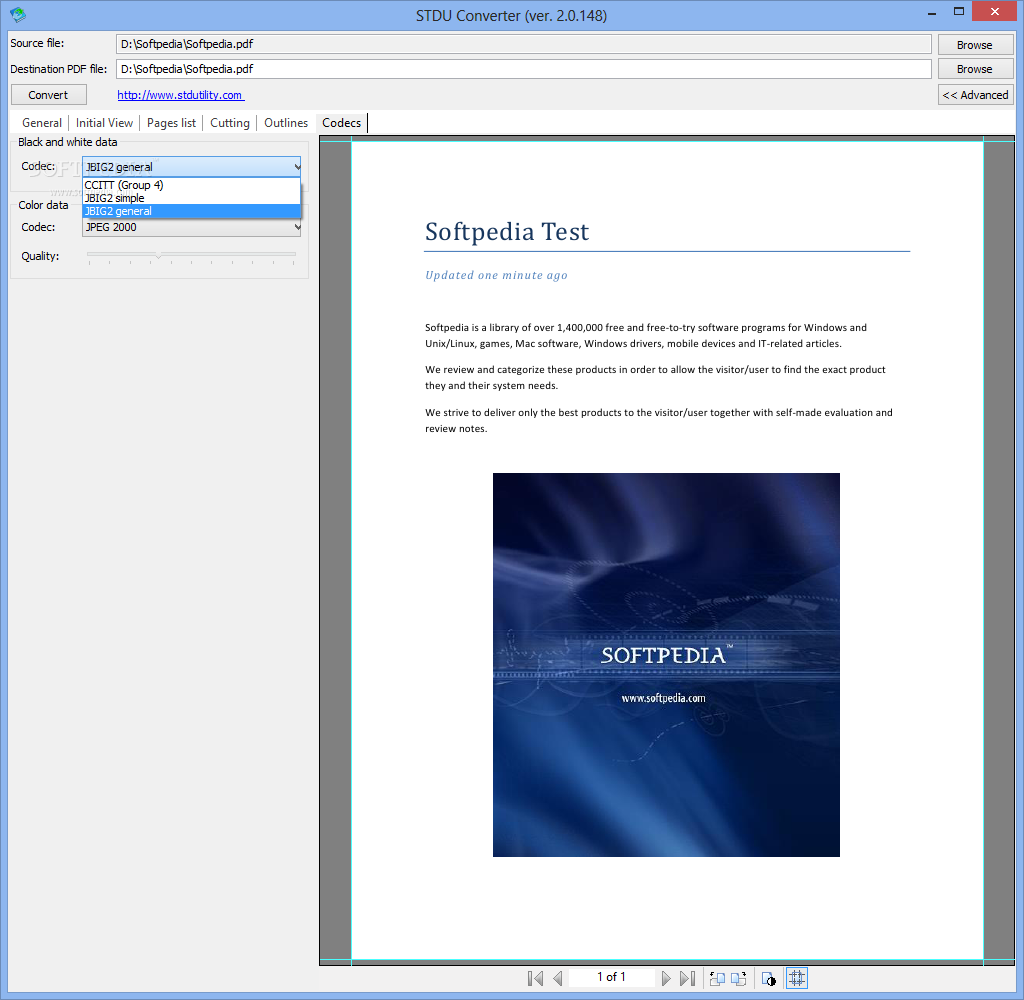Click 'Updated one minute ago' text
The image size is (1024, 1000).
[x=496, y=275]
